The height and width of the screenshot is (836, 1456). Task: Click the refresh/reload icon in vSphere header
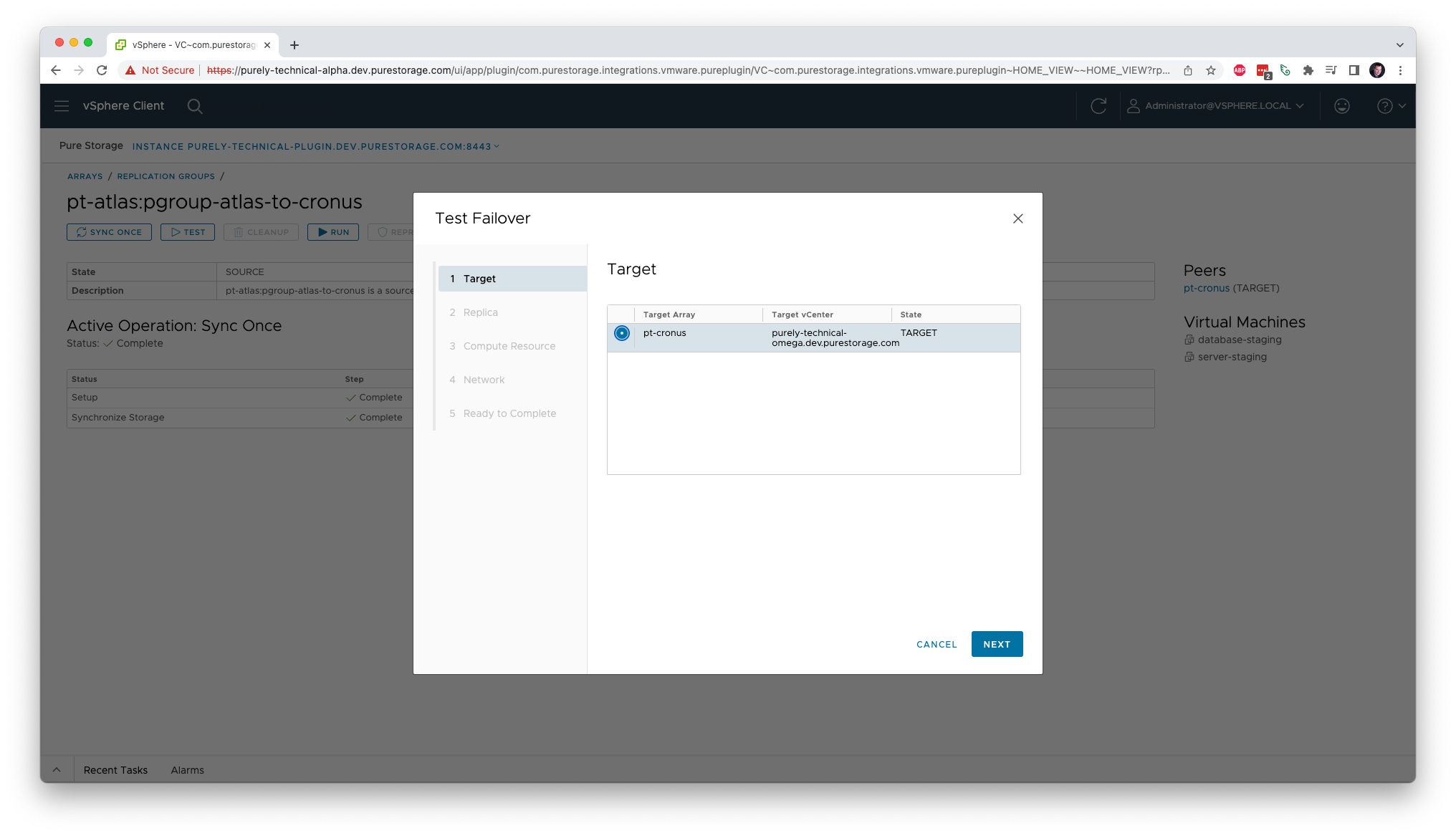[x=1098, y=105]
